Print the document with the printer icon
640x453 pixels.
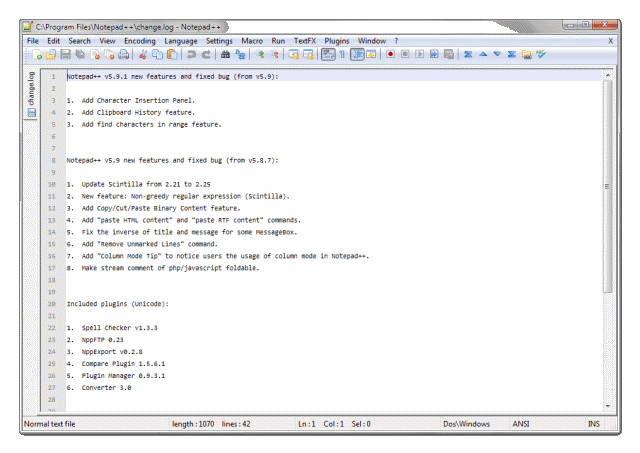[124, 54]
